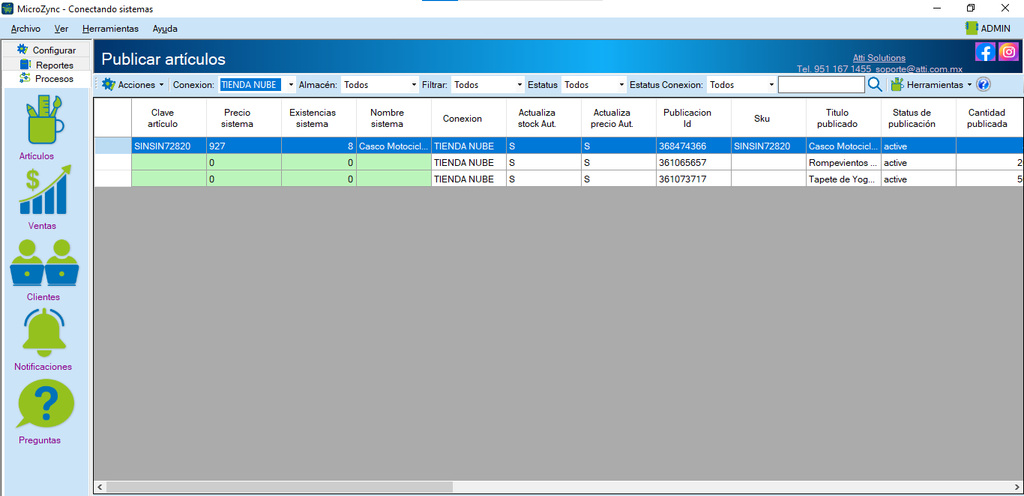1024x496 pixels.
Task: Sort by Precio sistema column header
Action: 244,118
